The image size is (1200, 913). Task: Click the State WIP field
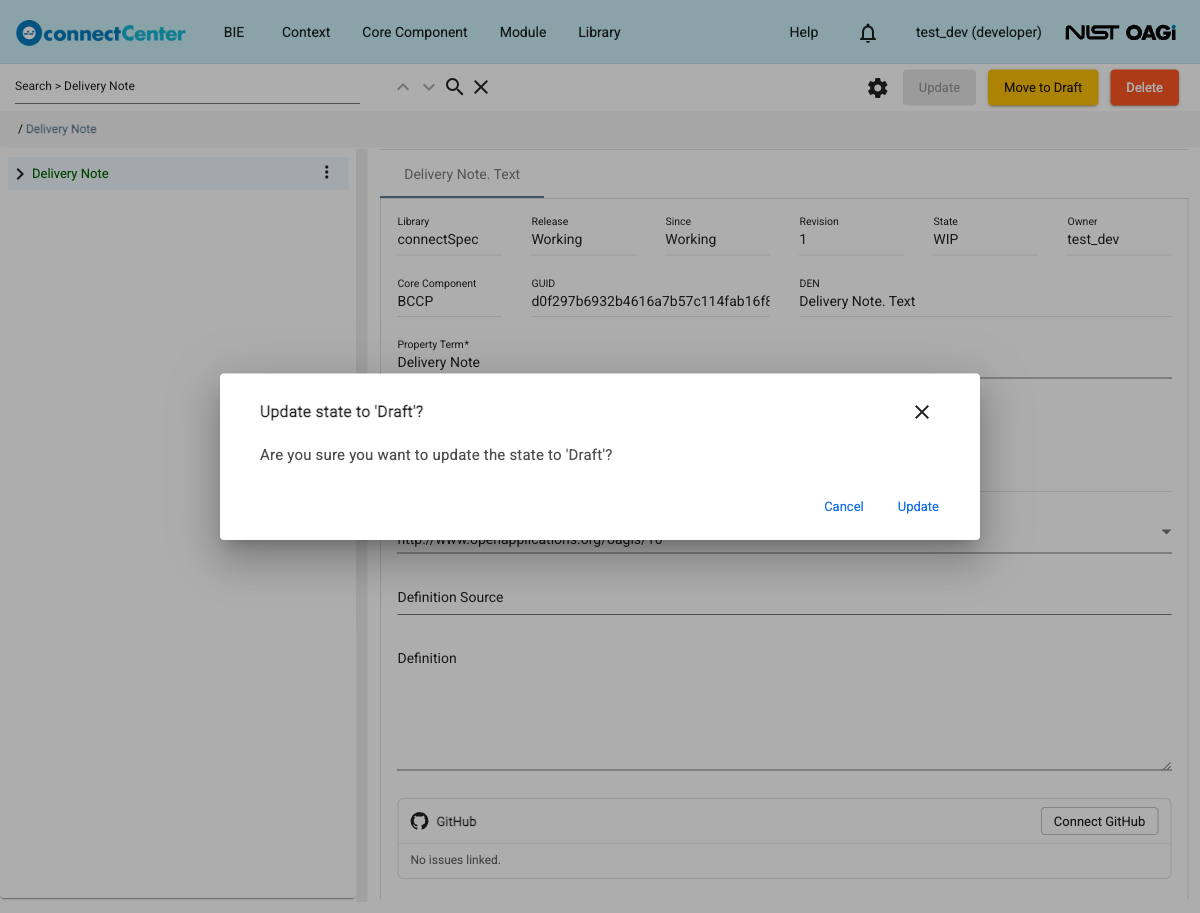985,239
